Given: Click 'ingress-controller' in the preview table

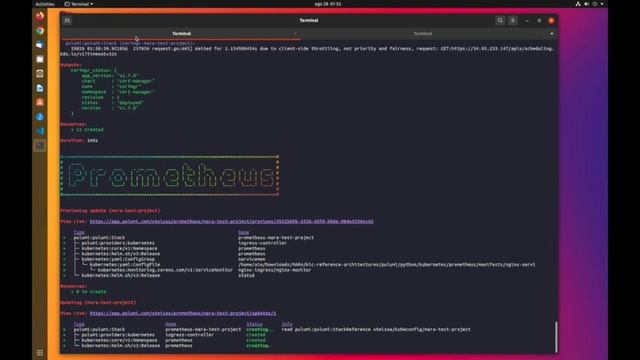Looking at the screenshot, I should [x=262, y=243].
